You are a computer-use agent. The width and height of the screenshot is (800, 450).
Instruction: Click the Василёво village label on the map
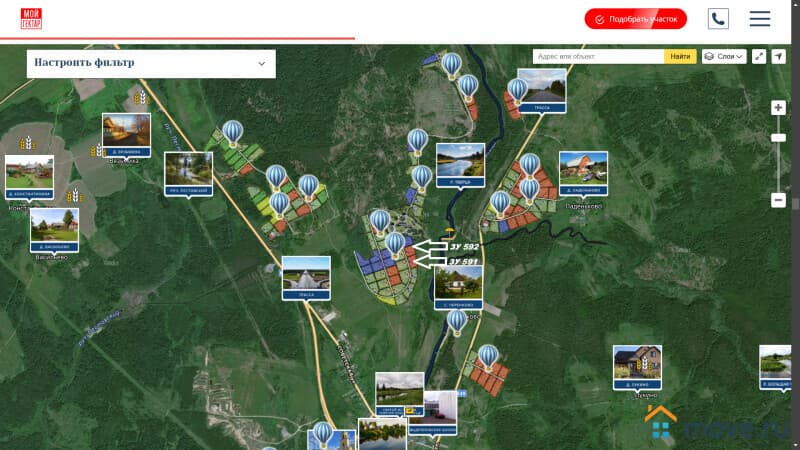[x=52, y=258]
